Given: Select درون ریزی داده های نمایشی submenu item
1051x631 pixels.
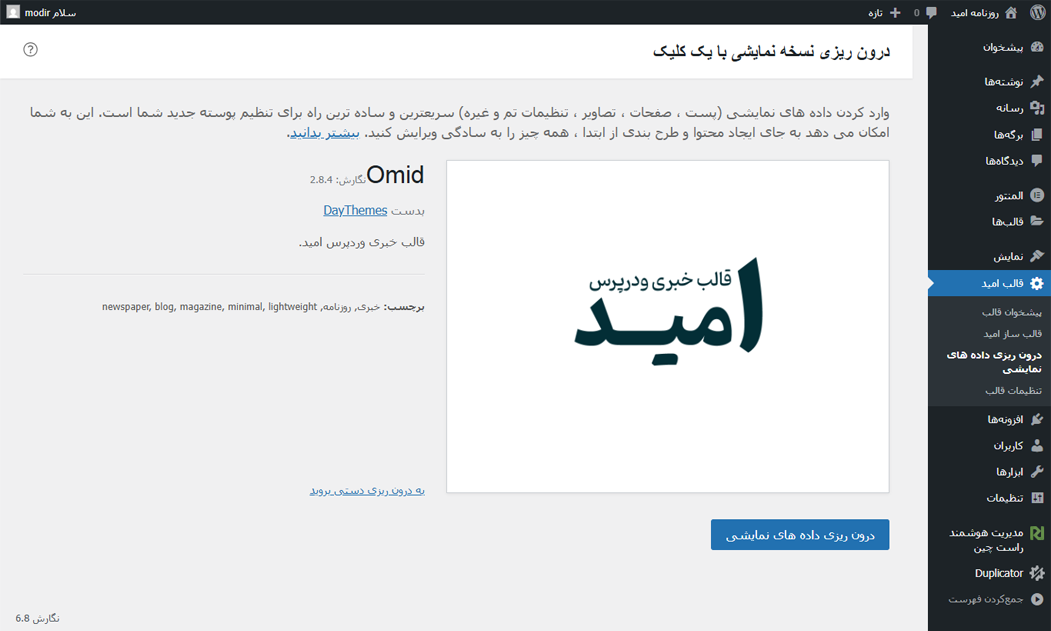Looking at the screenshot, I should tap(994, 361).
